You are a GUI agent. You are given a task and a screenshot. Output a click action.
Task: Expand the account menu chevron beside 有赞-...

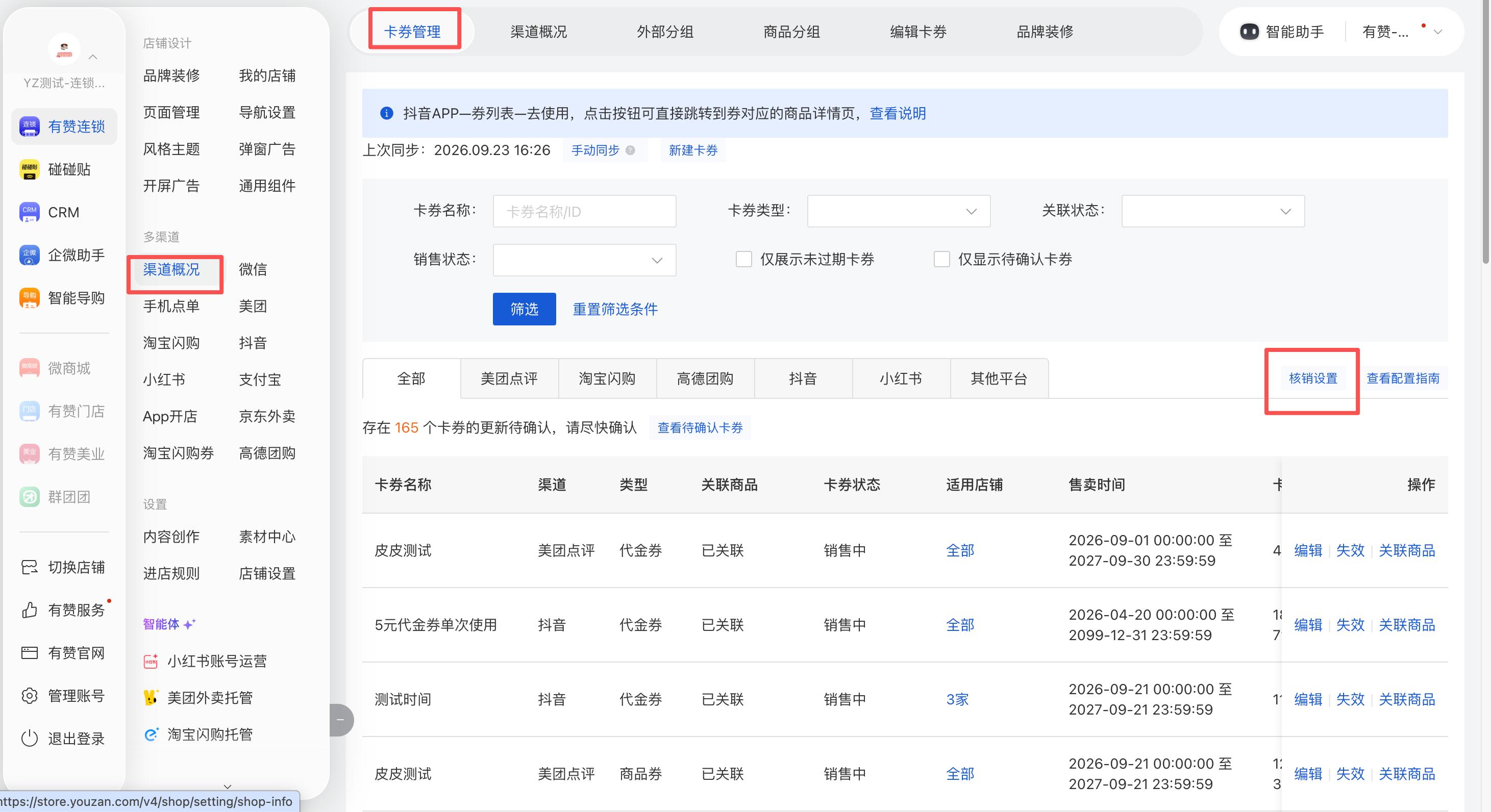pos(1438,32)
